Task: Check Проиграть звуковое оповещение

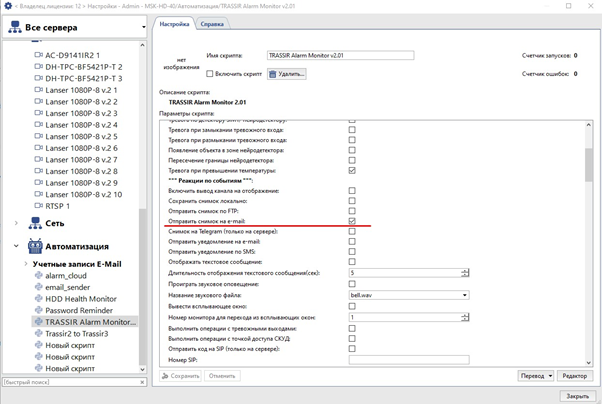Action: pyautogui.click(x=352, y=284)
